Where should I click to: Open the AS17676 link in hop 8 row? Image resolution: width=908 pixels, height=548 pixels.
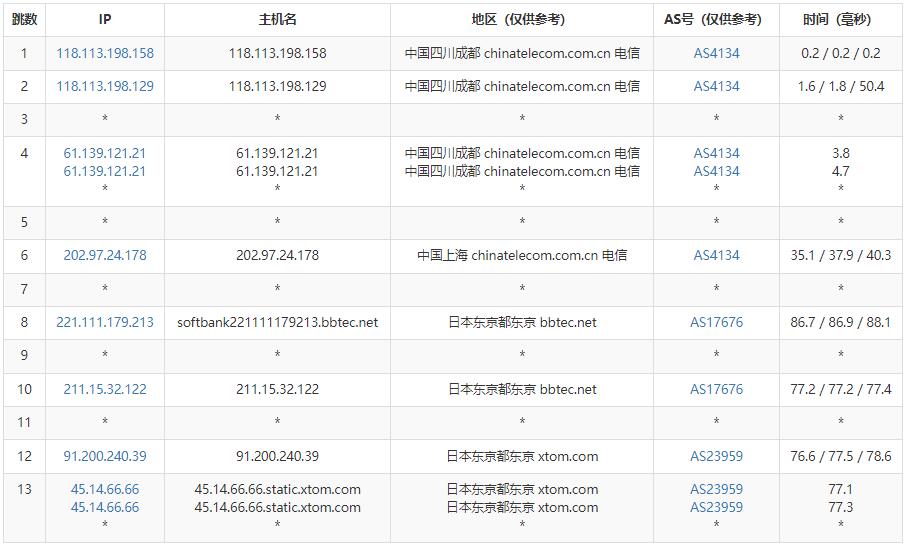(716, 323)
